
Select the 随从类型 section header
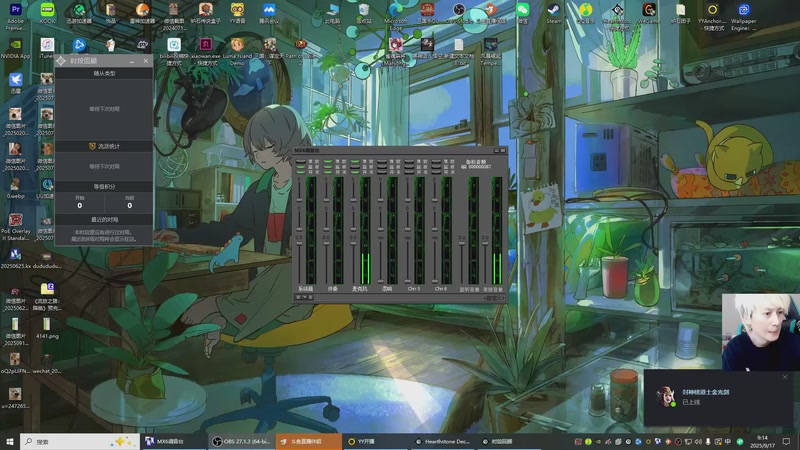pyautogui.click(x=104, y=73)
